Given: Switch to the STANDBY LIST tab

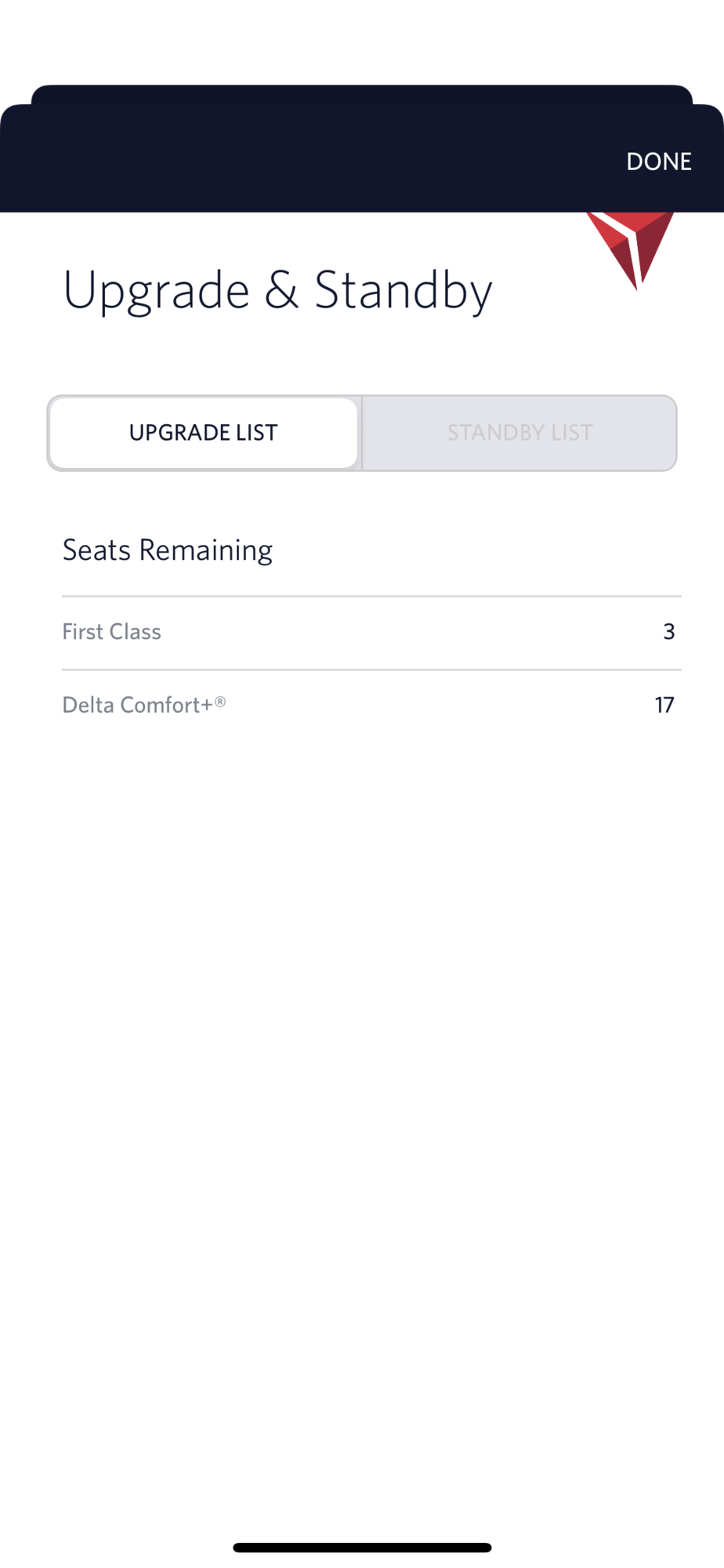Looking at the screenshot, I should point(519,433).
